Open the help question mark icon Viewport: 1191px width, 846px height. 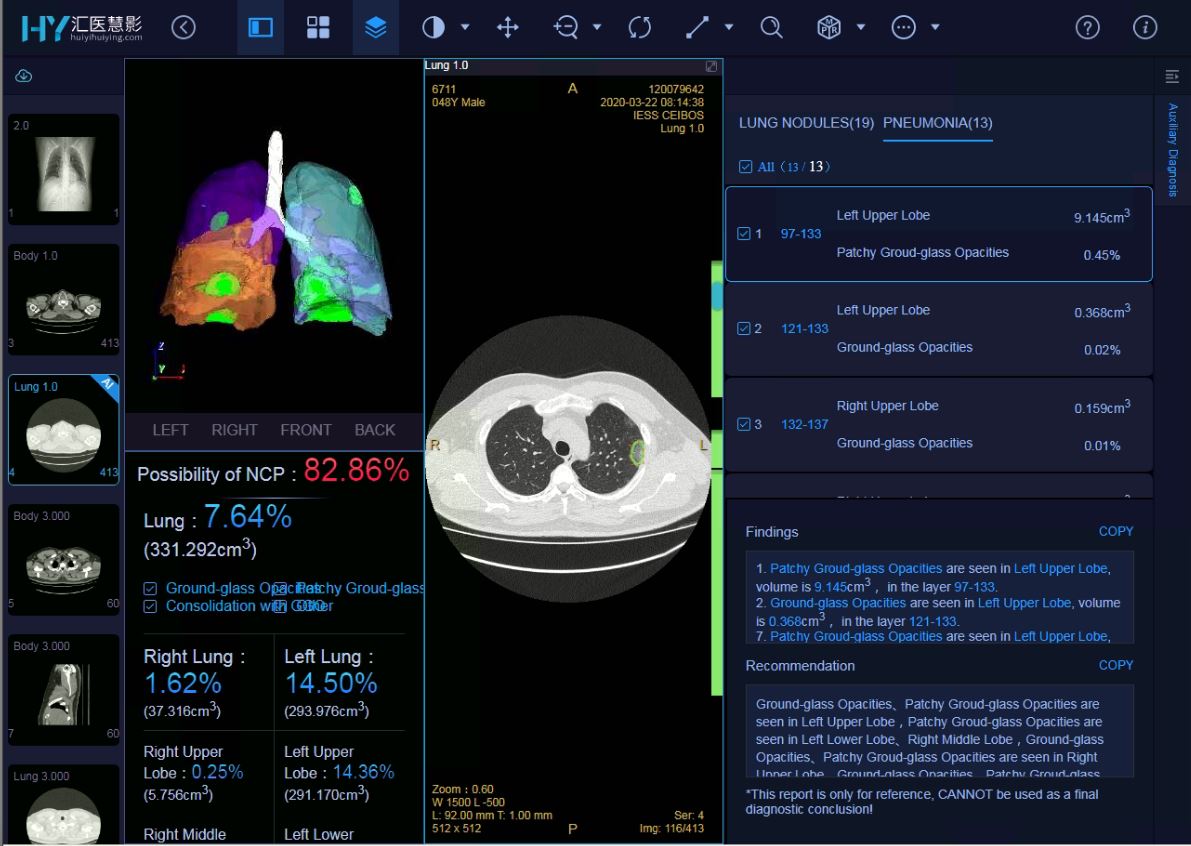pos(1087,27)
